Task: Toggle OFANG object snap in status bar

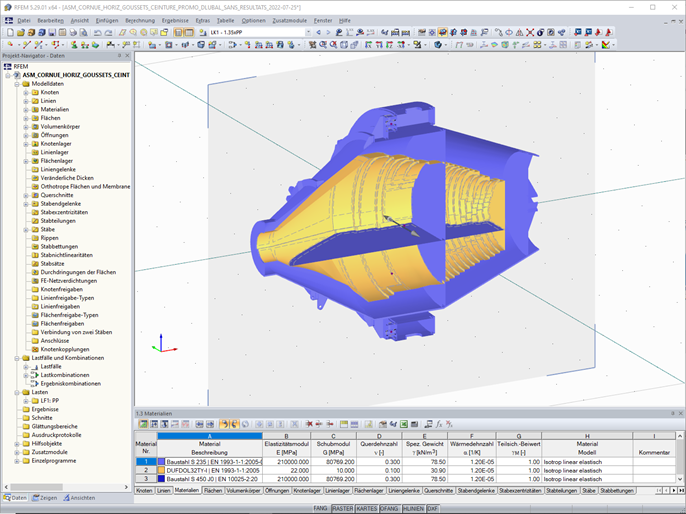Action: [x=389, y=508]
